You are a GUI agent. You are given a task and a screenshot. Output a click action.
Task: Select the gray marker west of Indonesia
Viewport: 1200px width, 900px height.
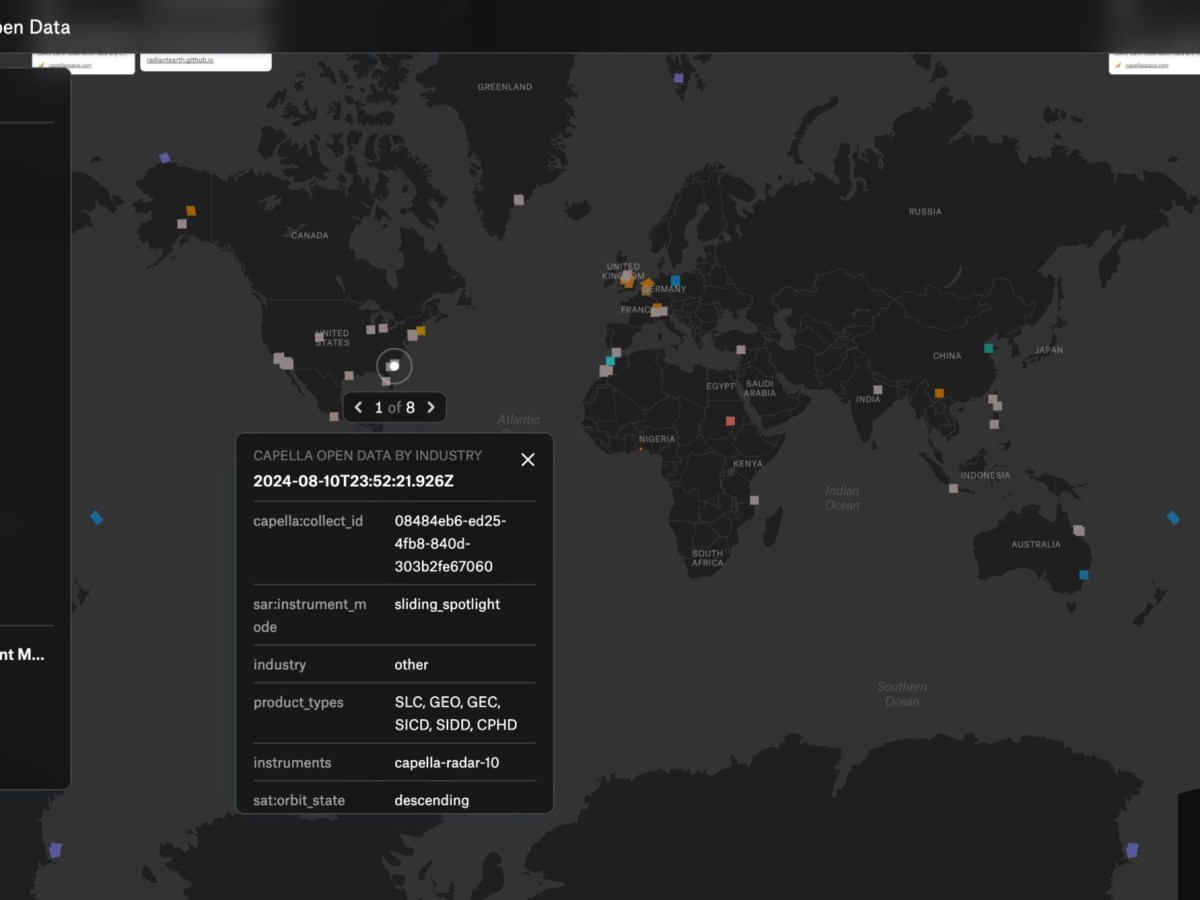point(953,489)
